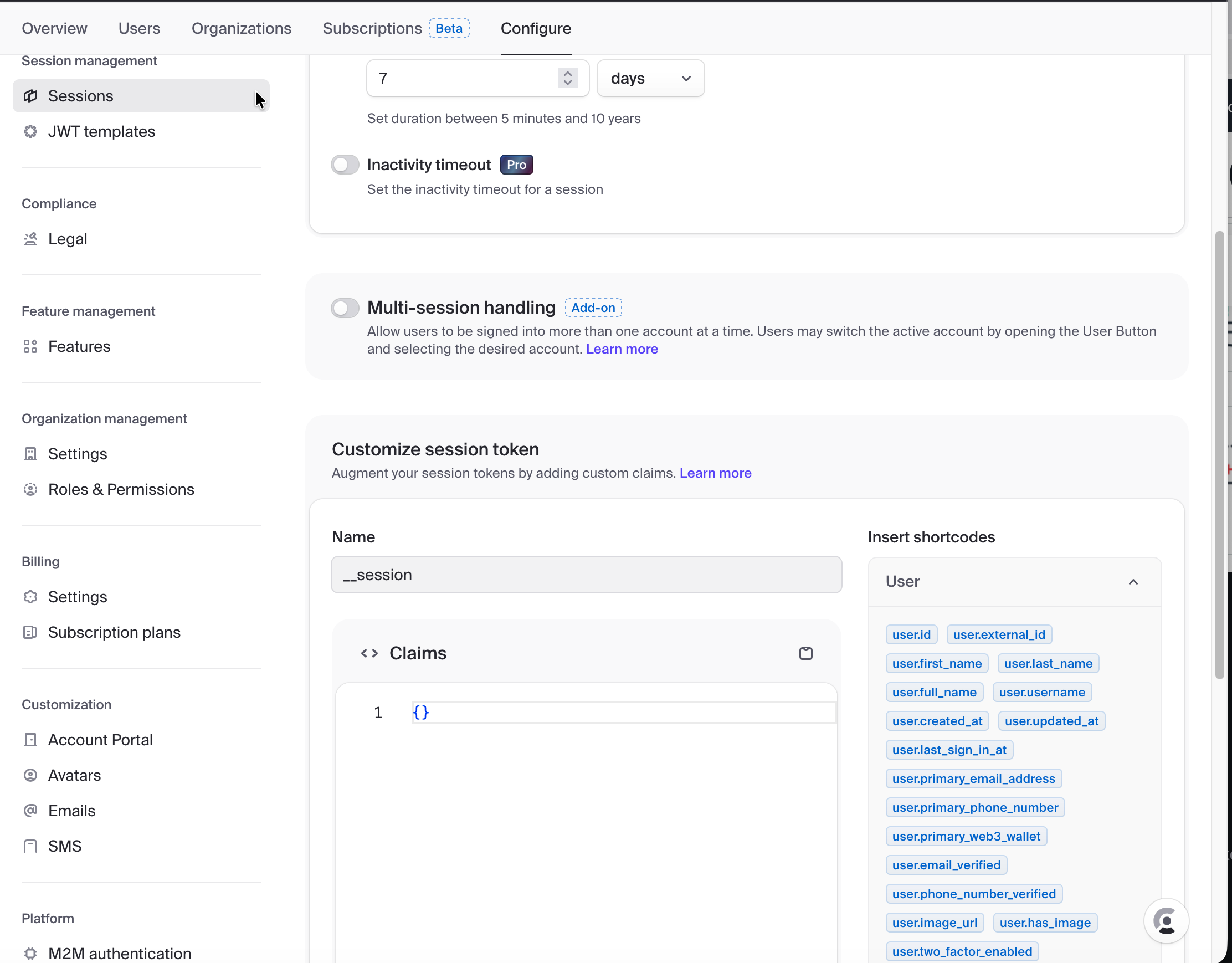Enable the Inactivity timeout toggle
Viewport: 1232px width, 963px height.
[x=345, y=165]
